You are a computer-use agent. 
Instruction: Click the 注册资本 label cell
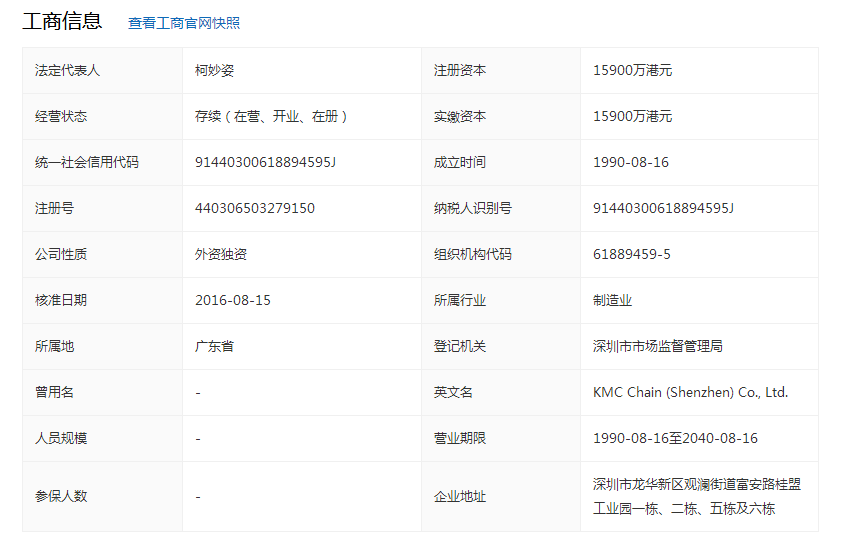[501, 70]
